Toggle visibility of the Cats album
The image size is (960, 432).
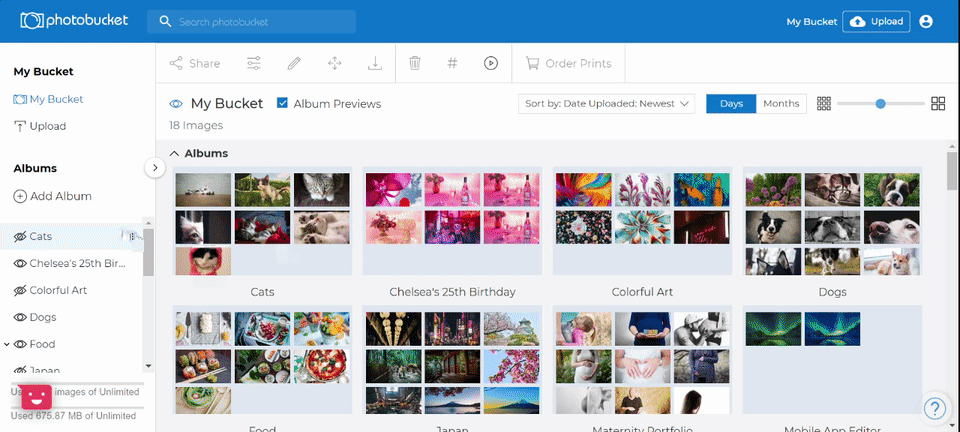(20, 236)
